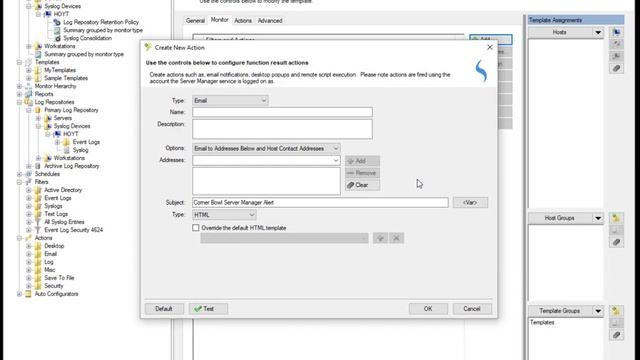Select Syslog Consolidation in the tree

pyautogui.click(x=87, y=38)
